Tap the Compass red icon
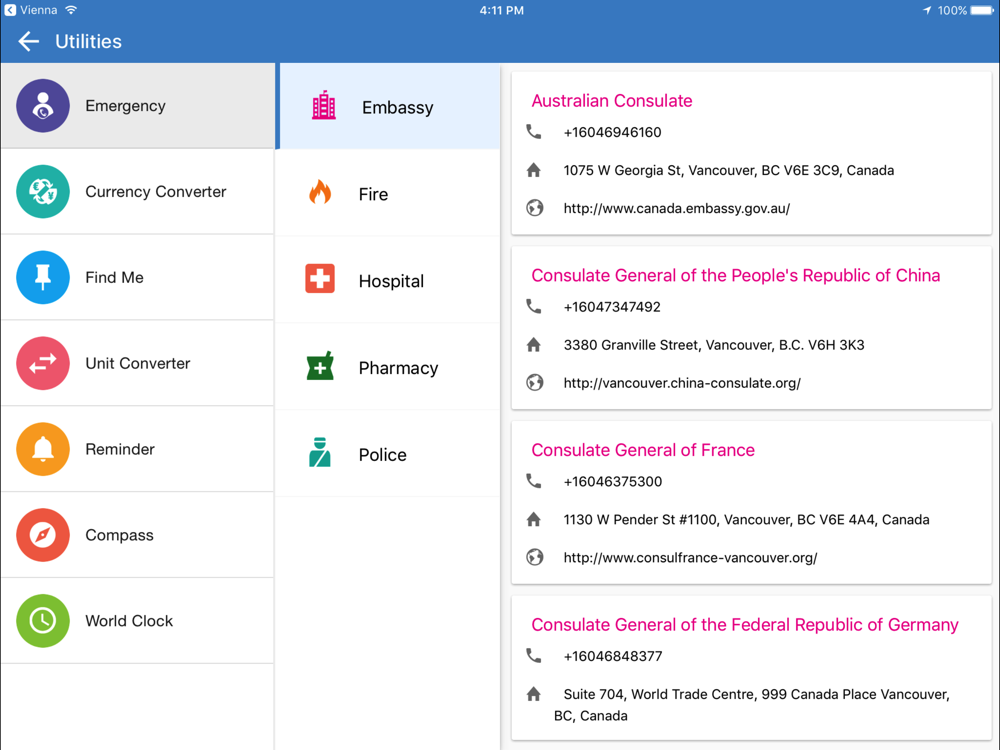Screen dimensions: 1000x750 pos(43,535)
